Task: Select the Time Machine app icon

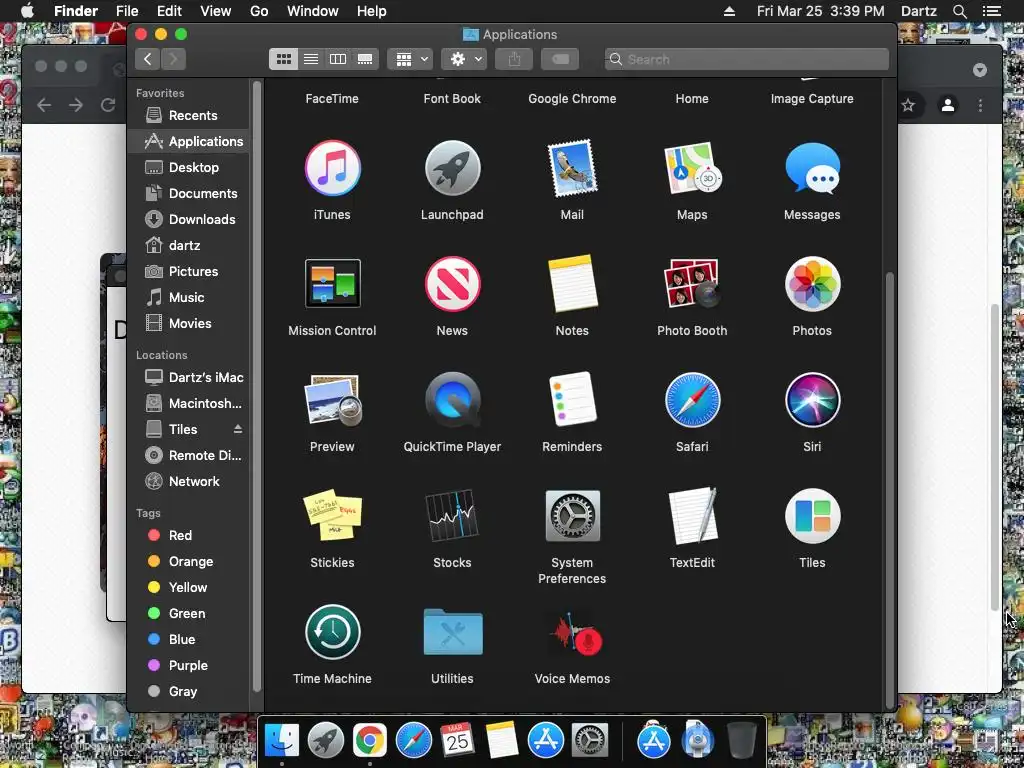Action: (332, 632)
